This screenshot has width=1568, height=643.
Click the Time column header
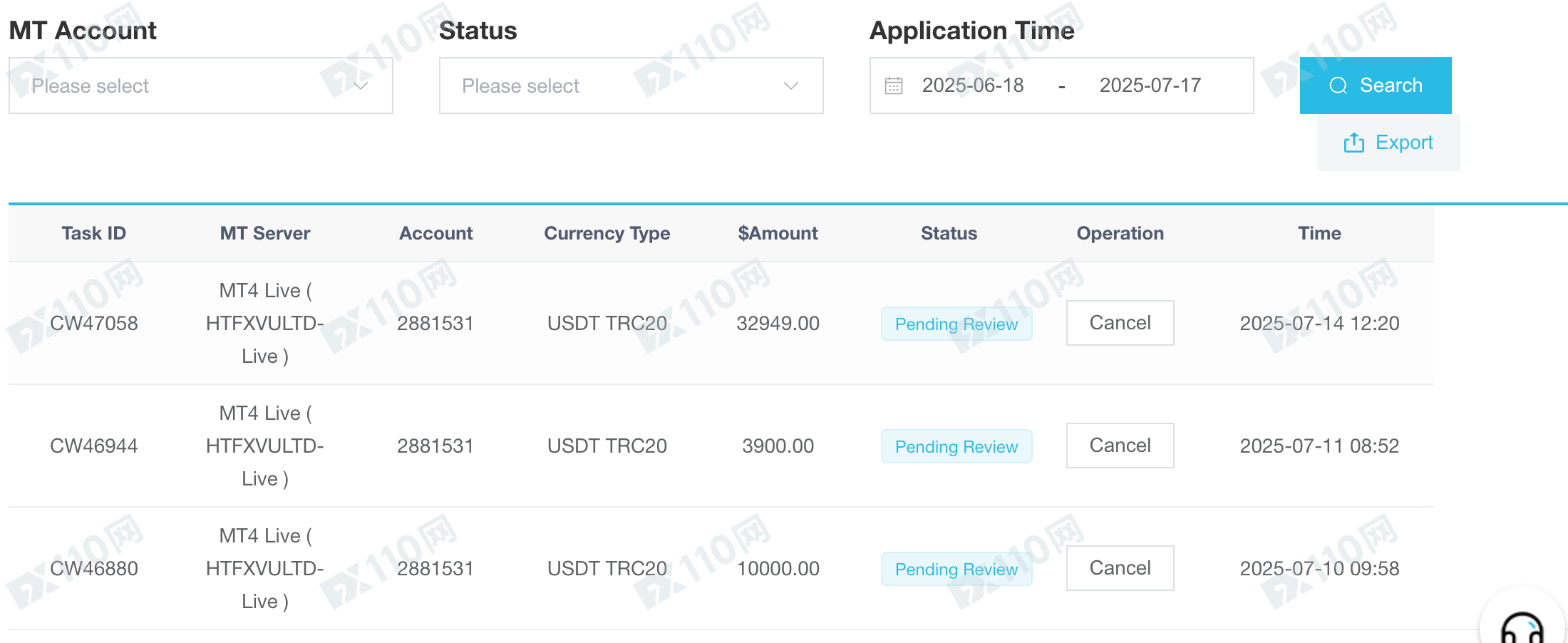point(1319,233)
